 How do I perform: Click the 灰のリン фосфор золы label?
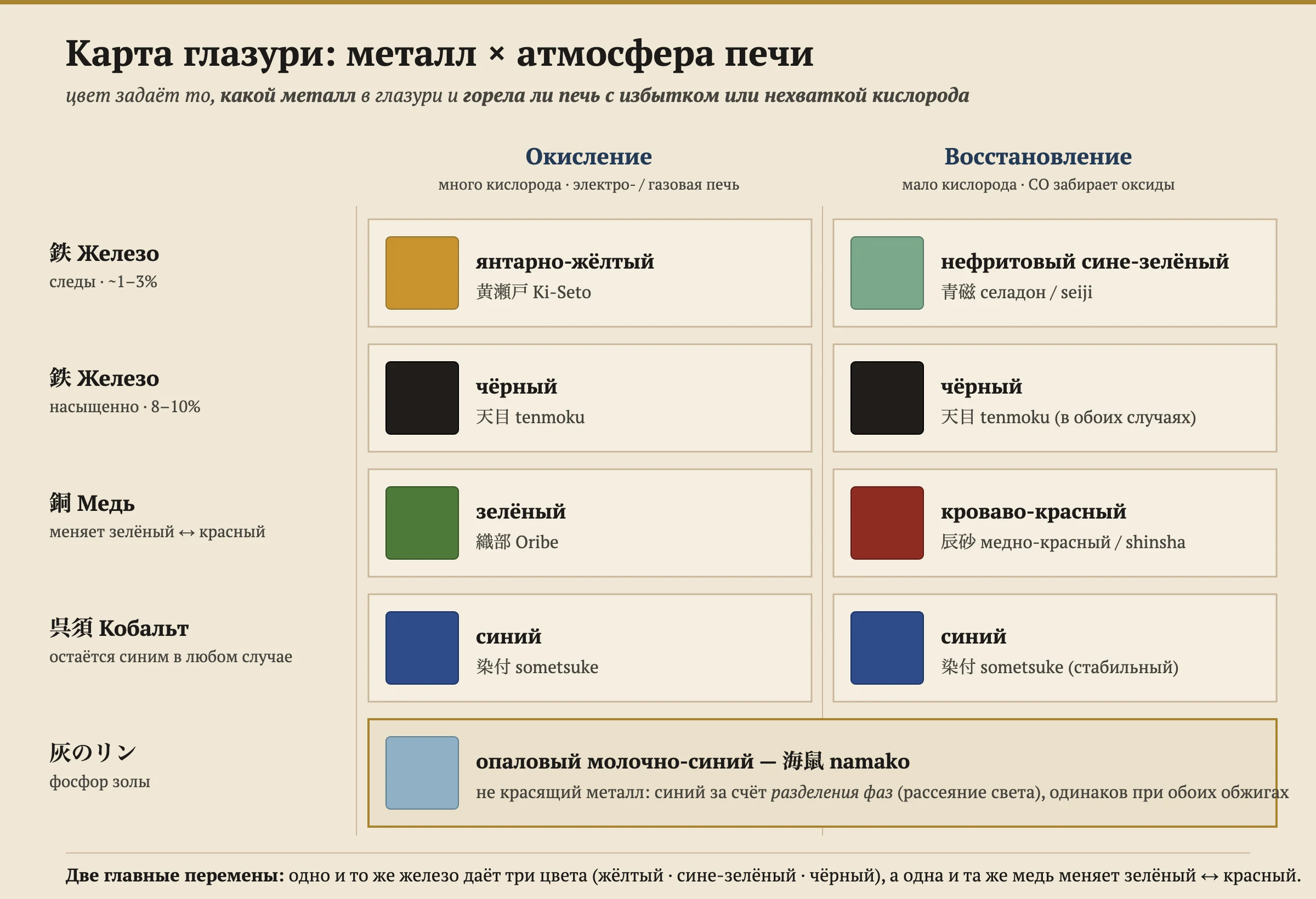pos(100,766)
